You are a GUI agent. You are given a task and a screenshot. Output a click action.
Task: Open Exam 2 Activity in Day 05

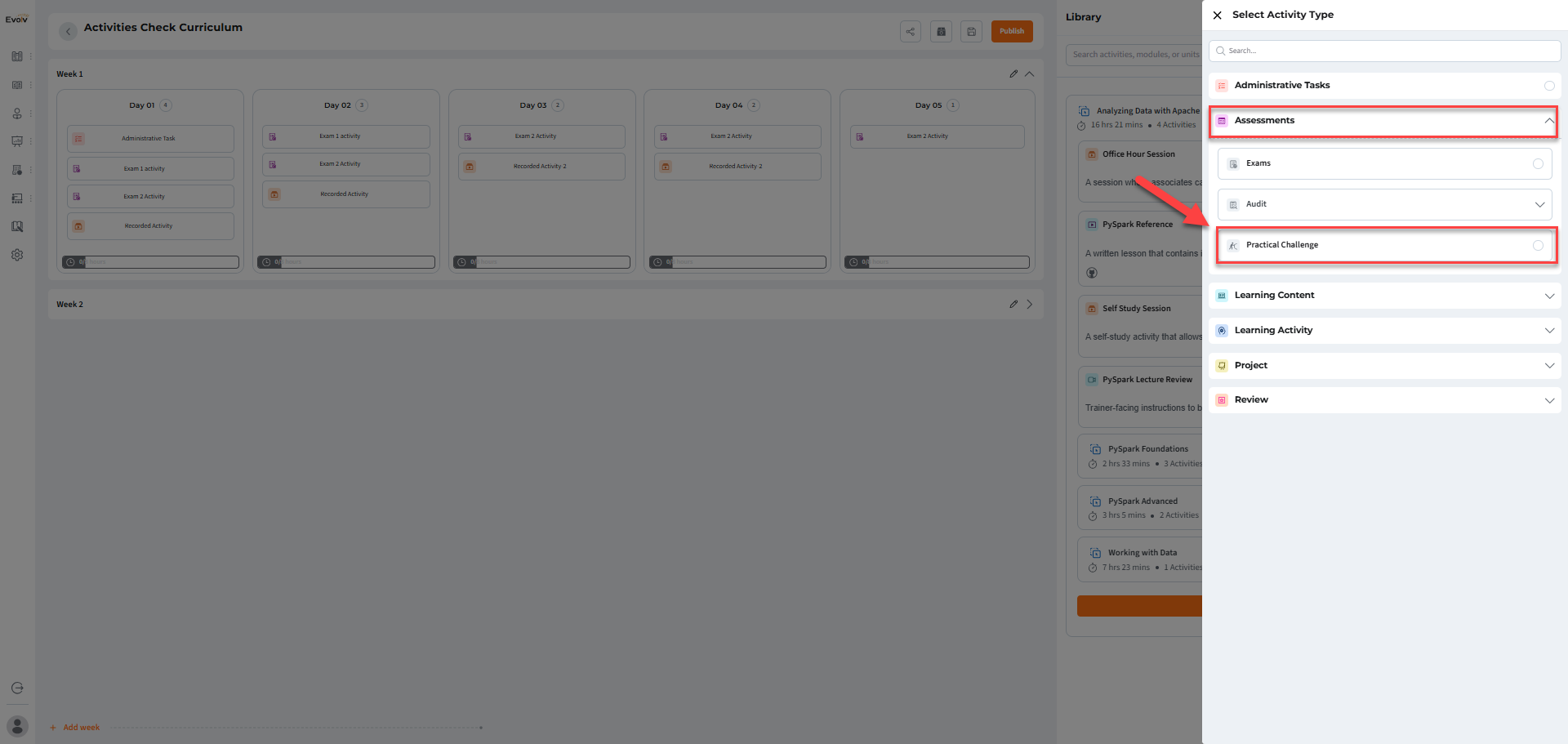click(x=937, y=136)
